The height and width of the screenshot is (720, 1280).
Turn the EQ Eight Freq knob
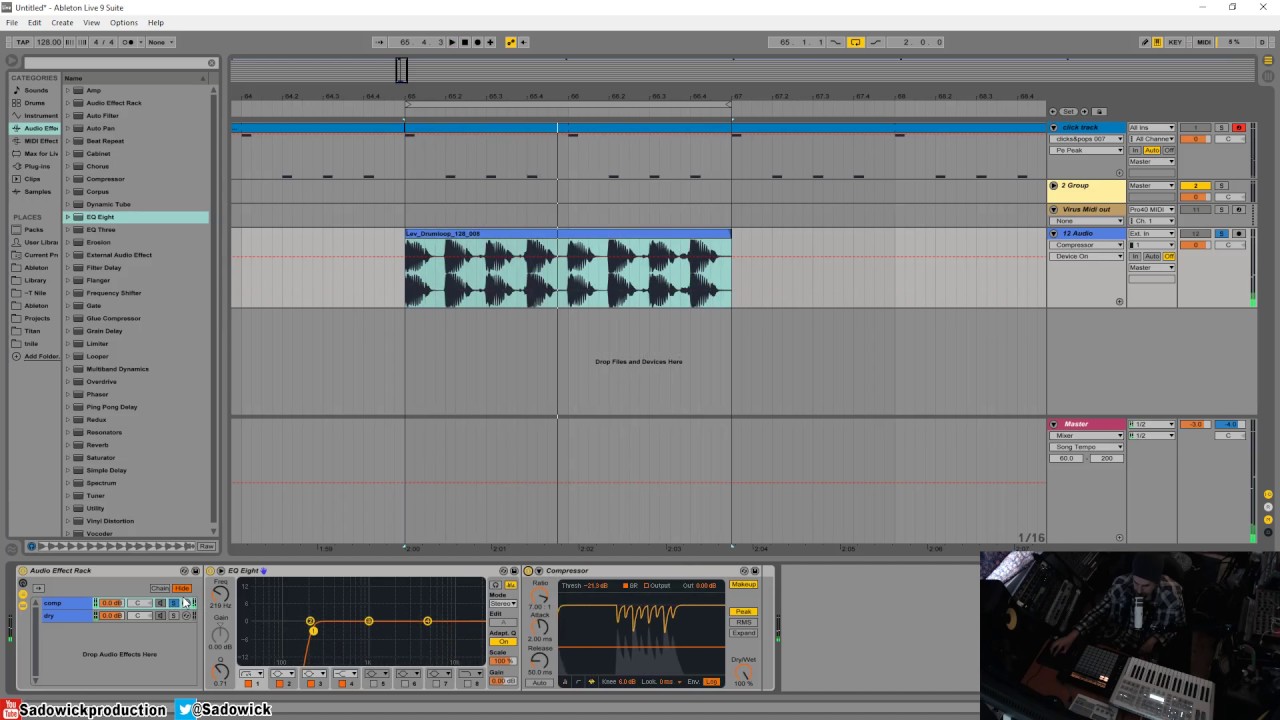pyautogui.click(x=221, y=594)
